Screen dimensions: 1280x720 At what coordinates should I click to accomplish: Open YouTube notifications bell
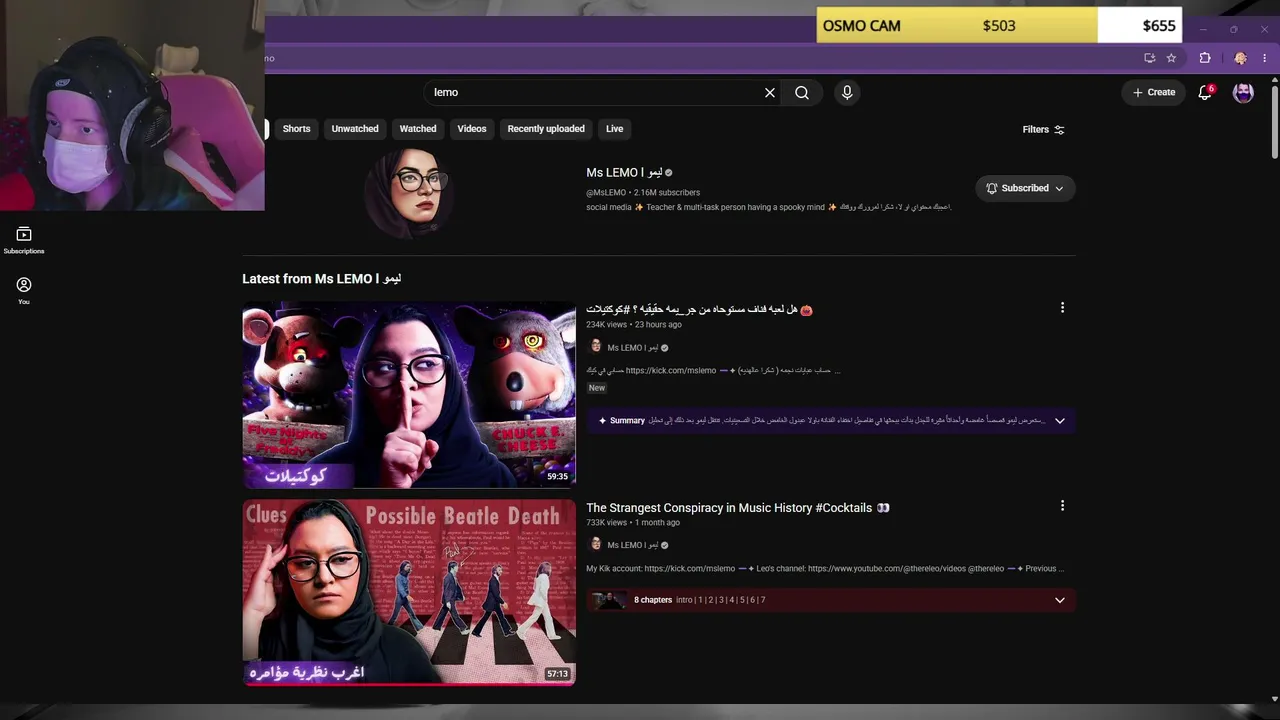pos(1205,92)
